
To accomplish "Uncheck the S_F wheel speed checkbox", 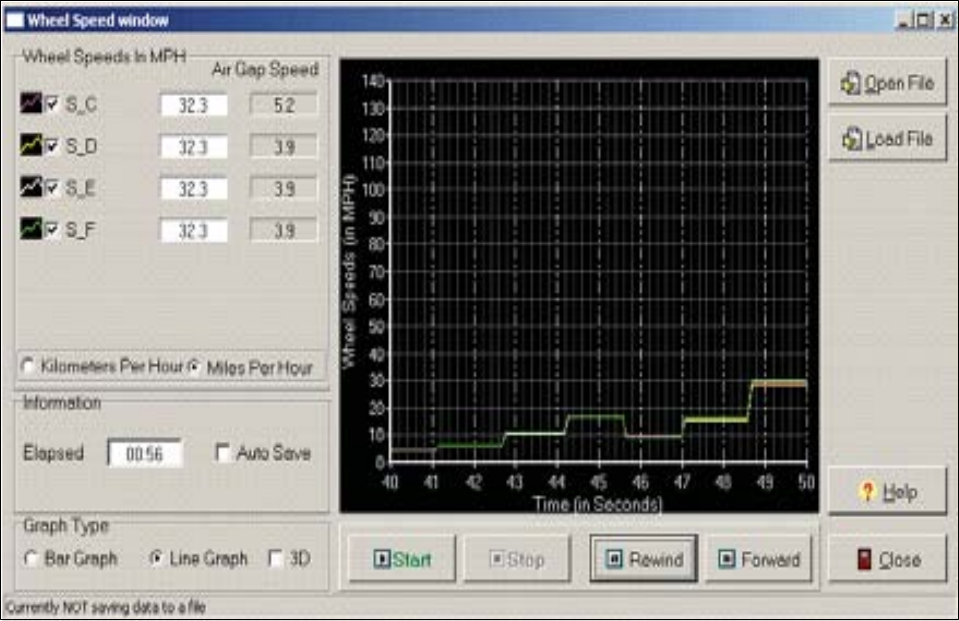I will [x=52, y=229].
